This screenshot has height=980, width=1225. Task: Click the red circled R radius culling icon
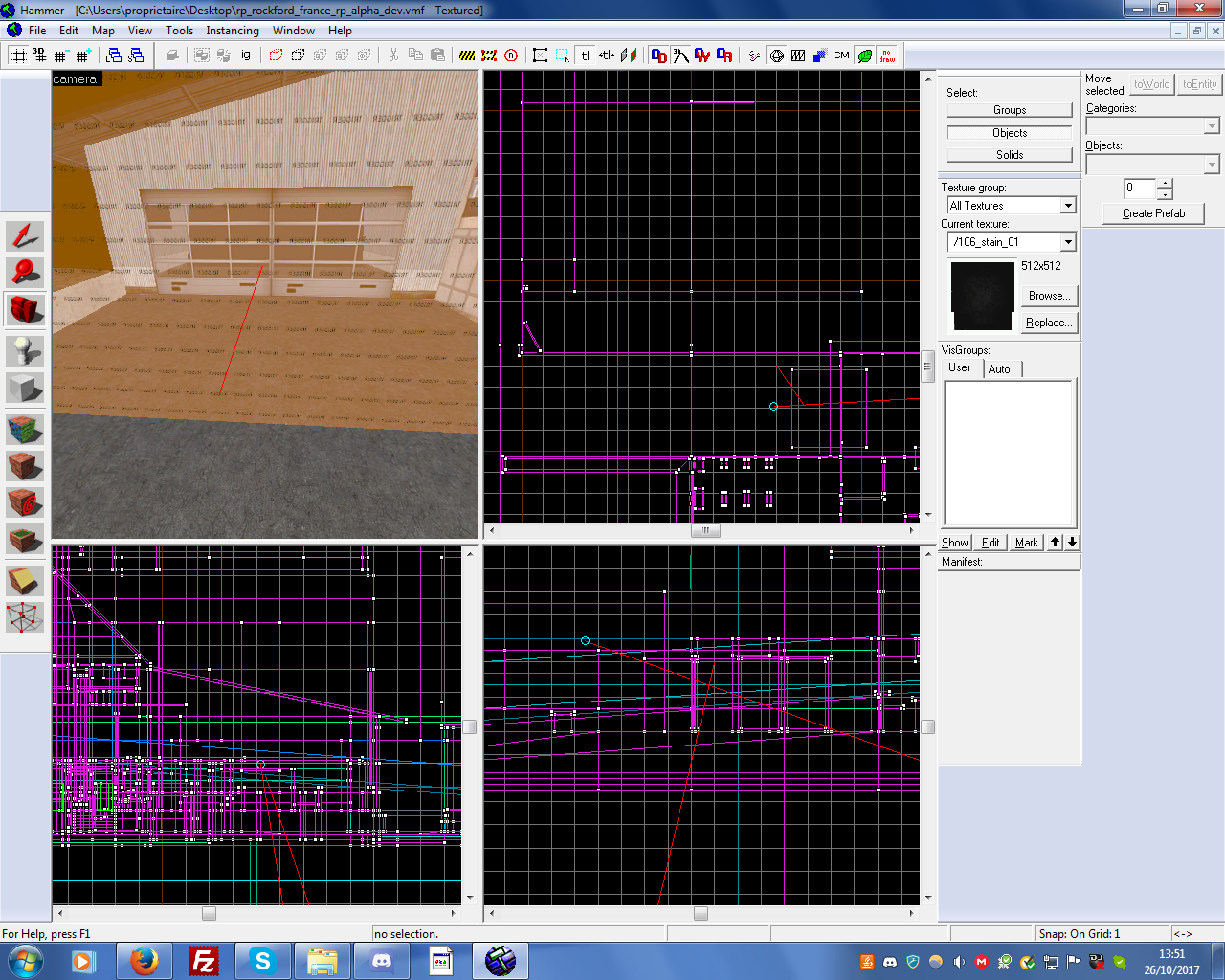[511, 56]
